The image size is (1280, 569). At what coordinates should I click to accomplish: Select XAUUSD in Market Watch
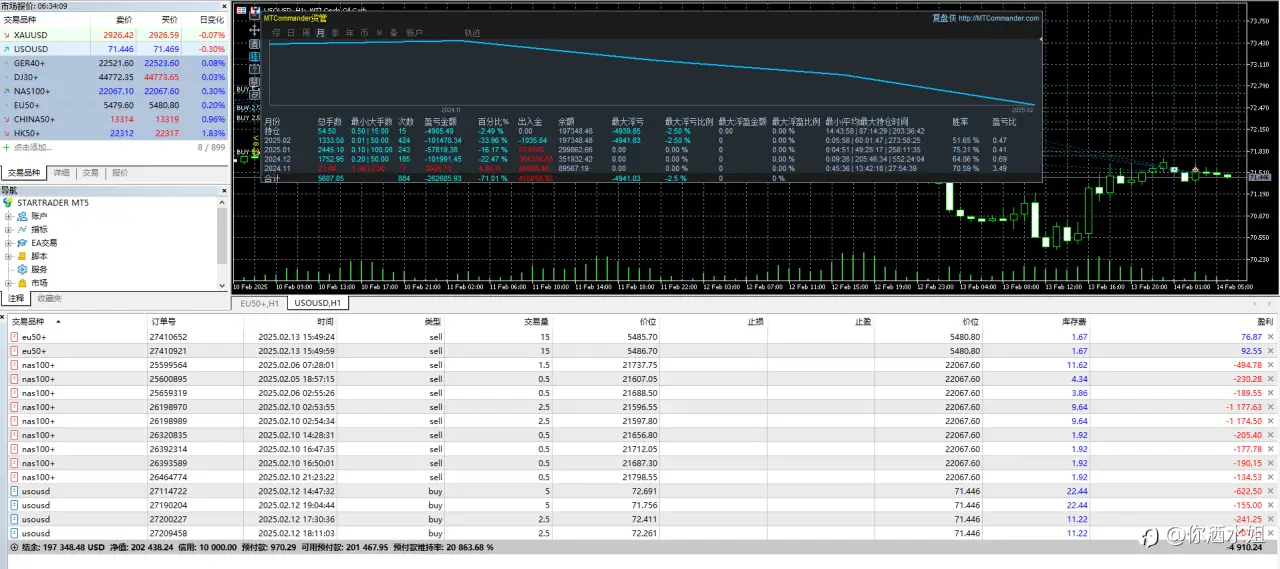114,34
